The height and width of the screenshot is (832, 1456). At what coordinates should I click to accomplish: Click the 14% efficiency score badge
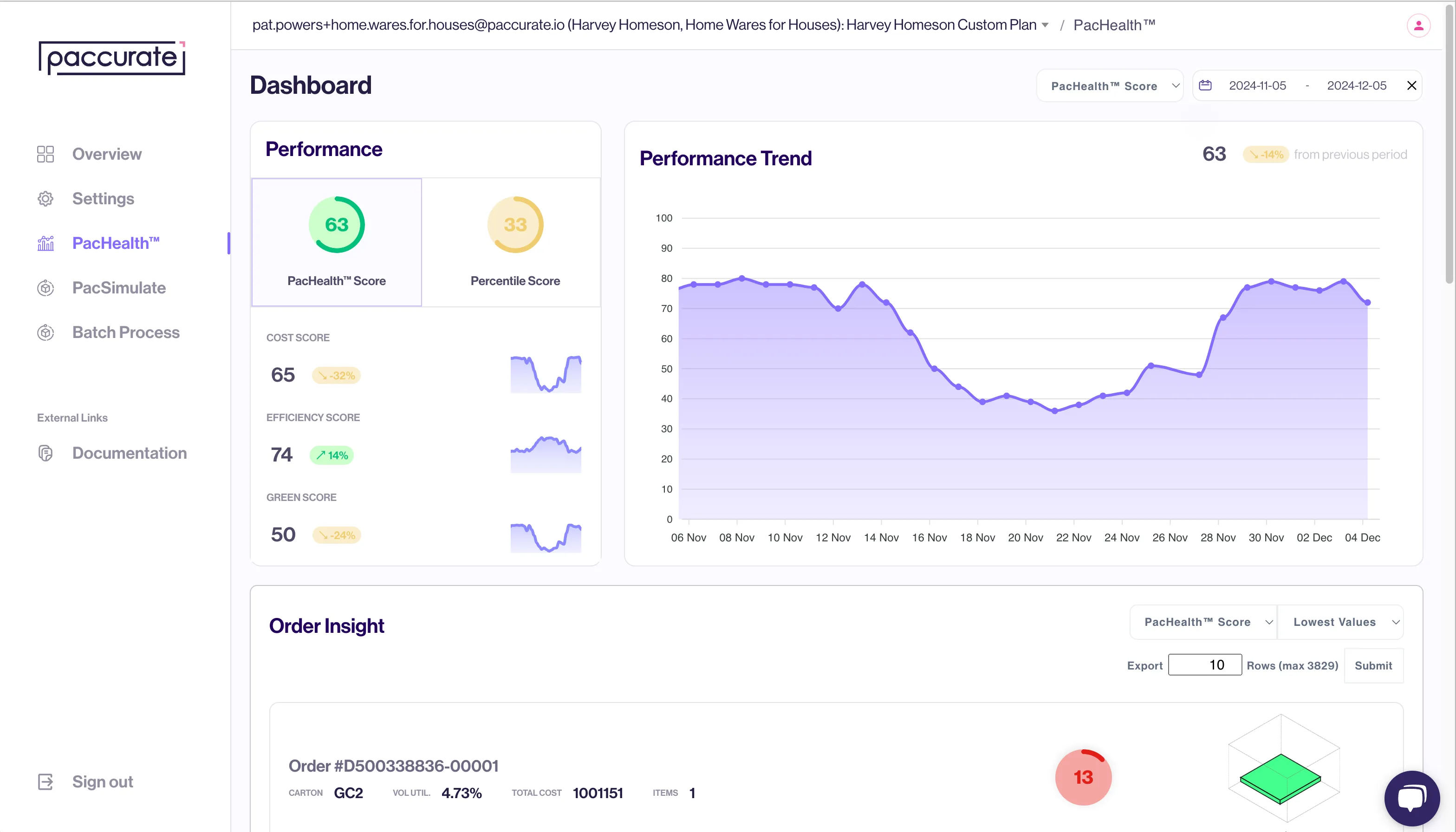point(331,455)
